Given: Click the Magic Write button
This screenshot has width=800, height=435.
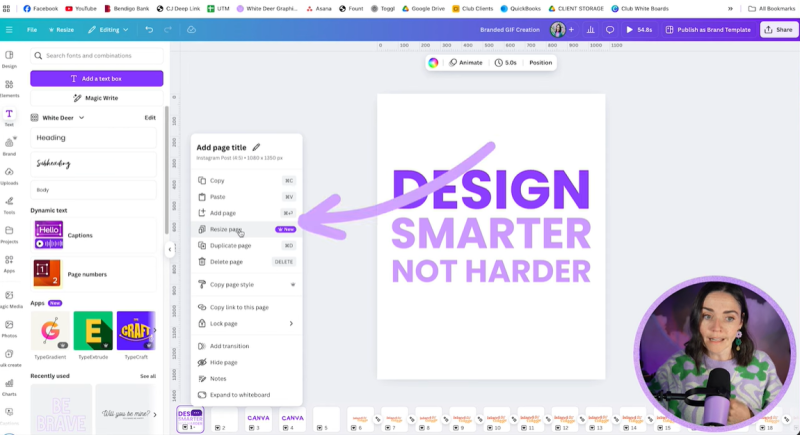Looking at the screenshot, I should [x=96, y=98].
